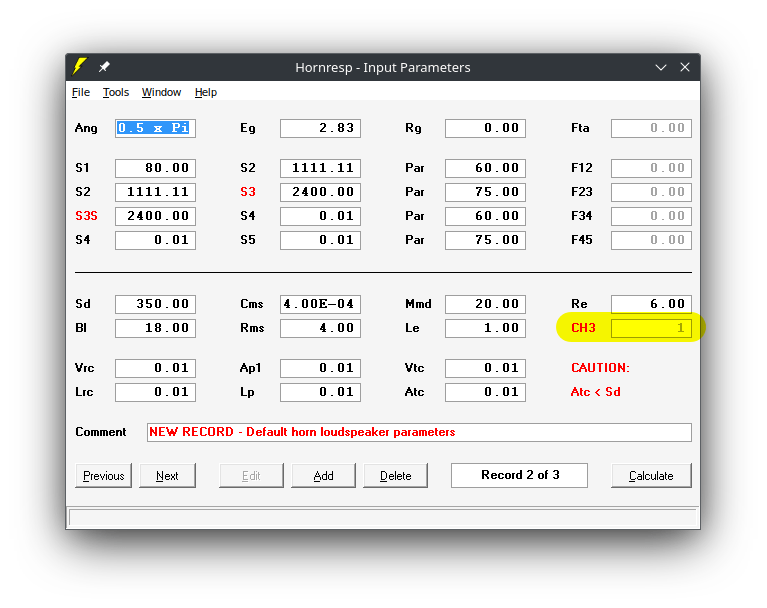
Task: Click the disabled F23 field
Action: coord(651,192)
